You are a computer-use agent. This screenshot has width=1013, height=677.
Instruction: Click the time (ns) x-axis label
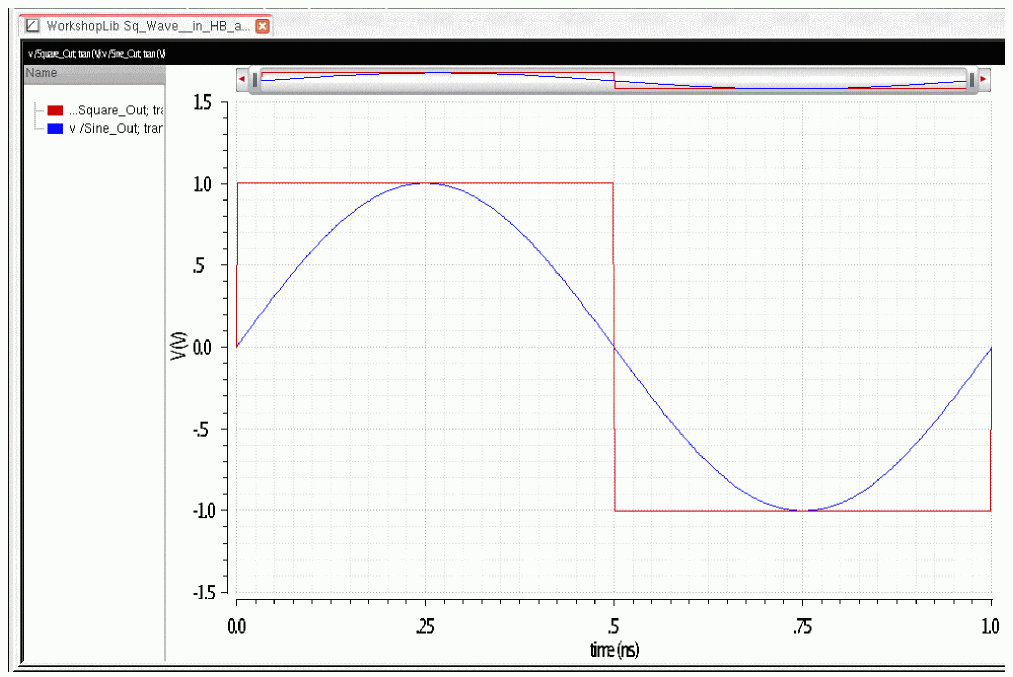point(614,649)
